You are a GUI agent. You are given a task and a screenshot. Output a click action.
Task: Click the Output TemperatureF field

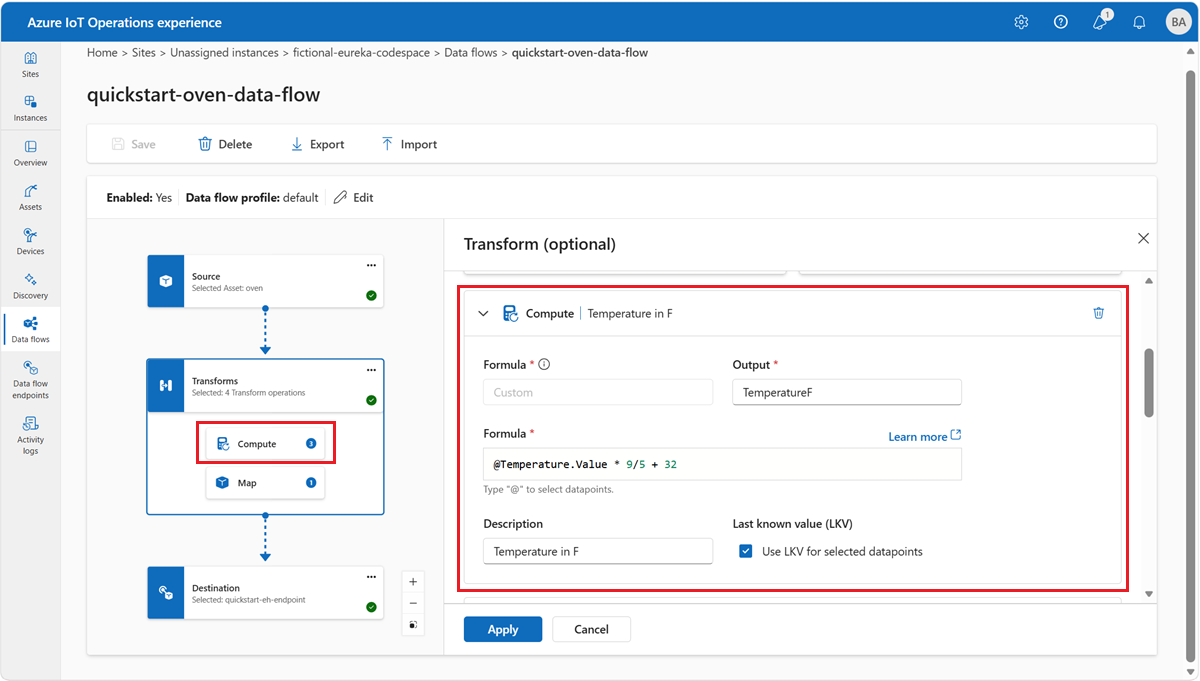click(x=847, y=392)
